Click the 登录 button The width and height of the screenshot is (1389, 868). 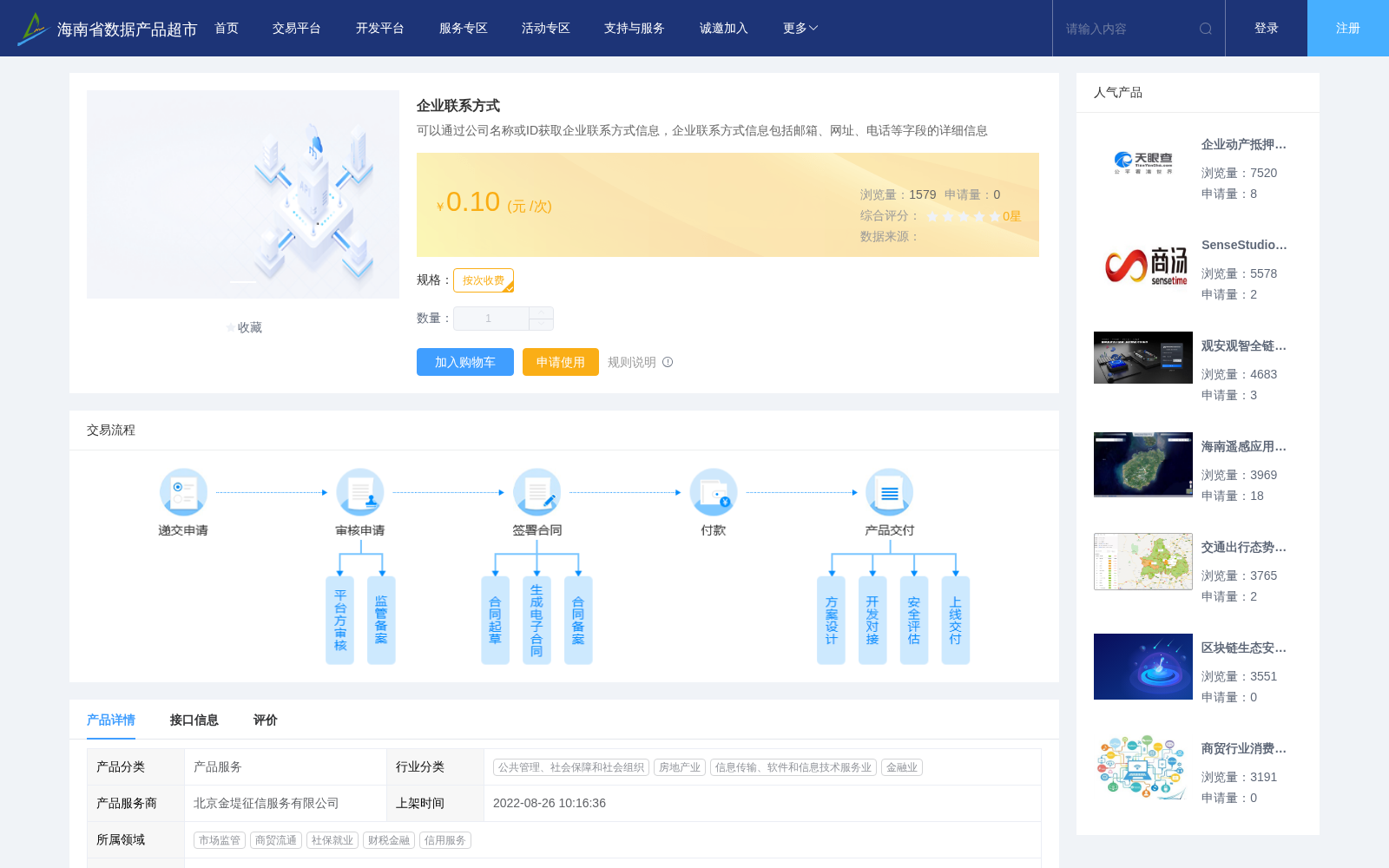tap(1267, 29)
